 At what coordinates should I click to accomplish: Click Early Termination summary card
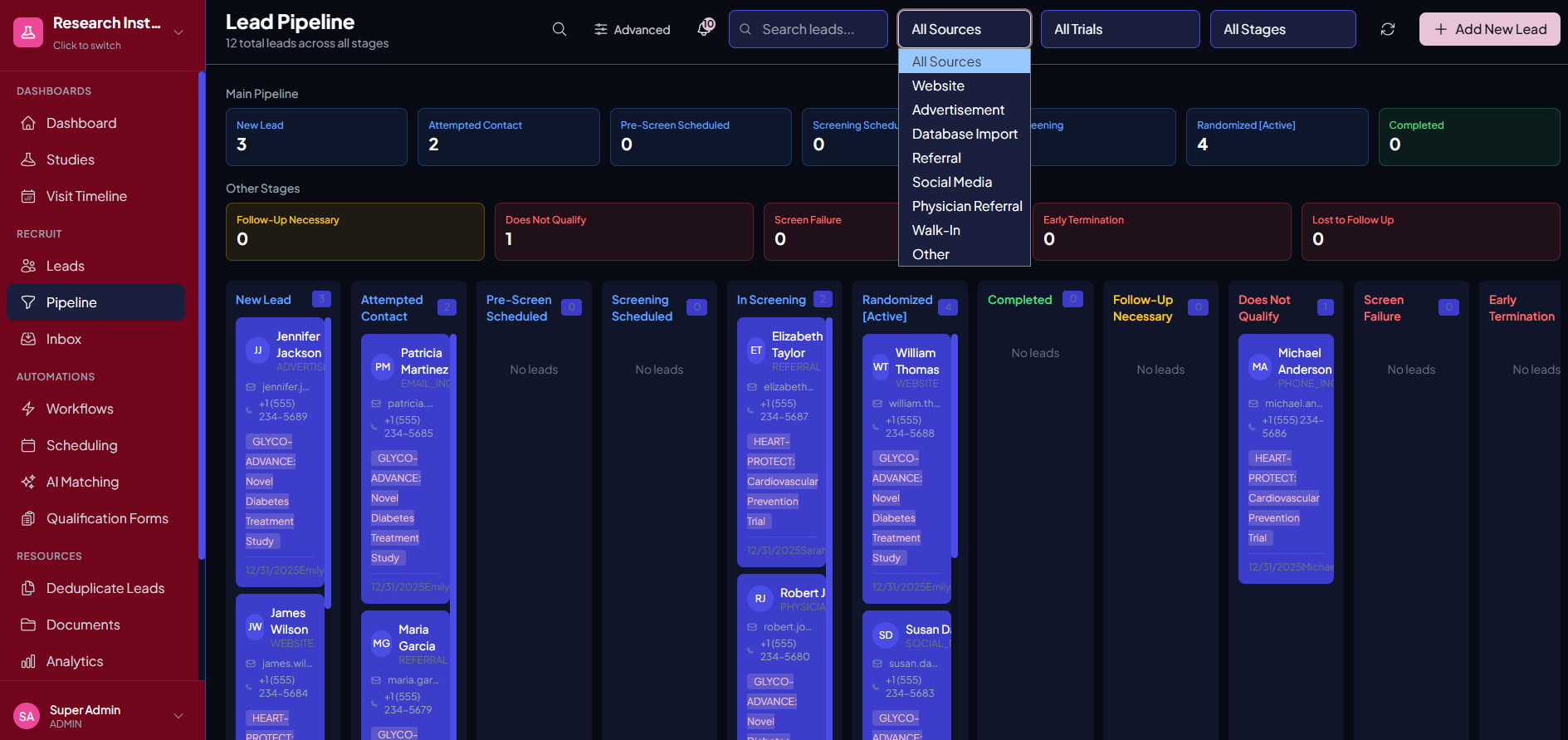[1162, 232]
